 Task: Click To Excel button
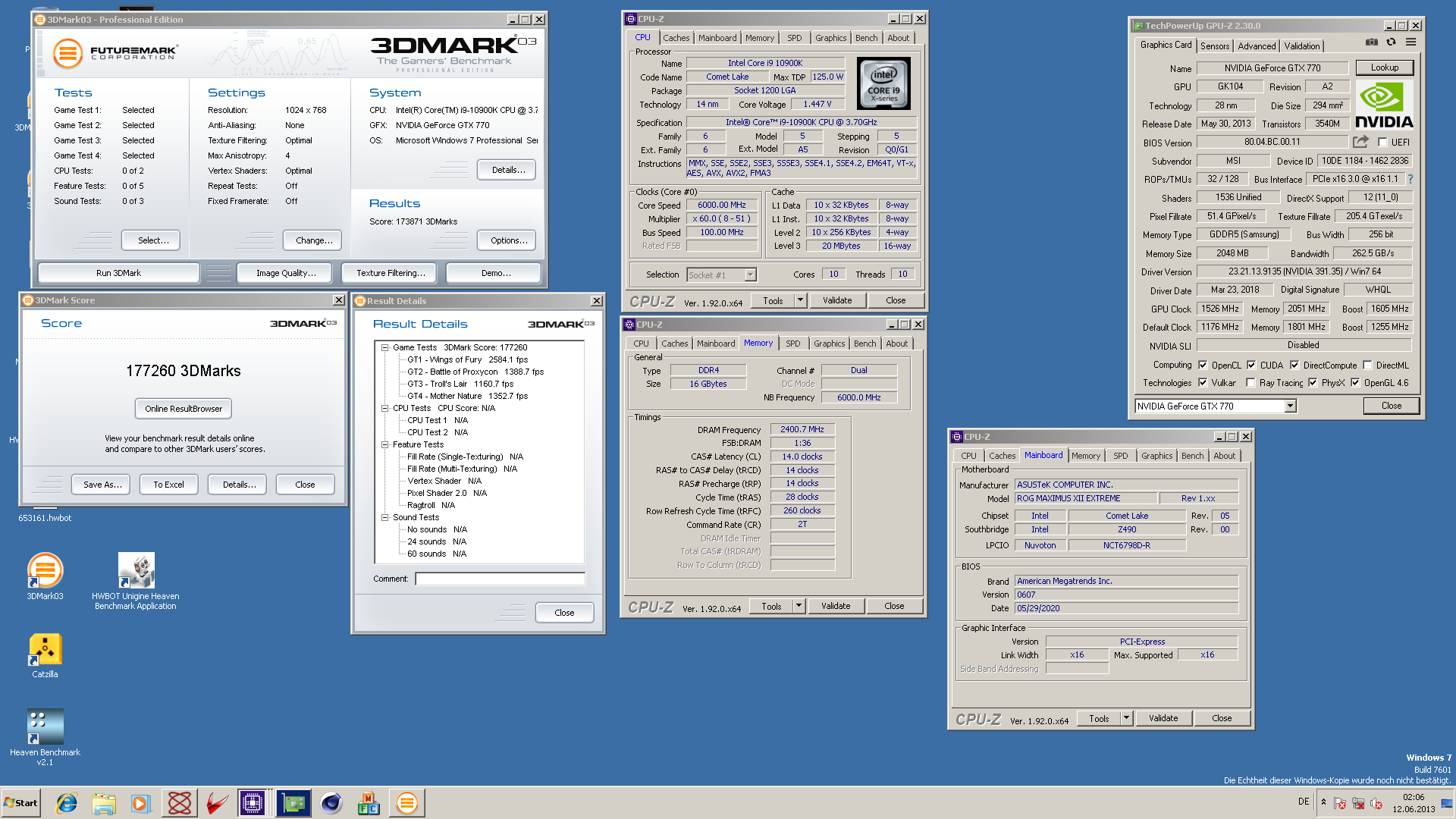coord(168,485)
